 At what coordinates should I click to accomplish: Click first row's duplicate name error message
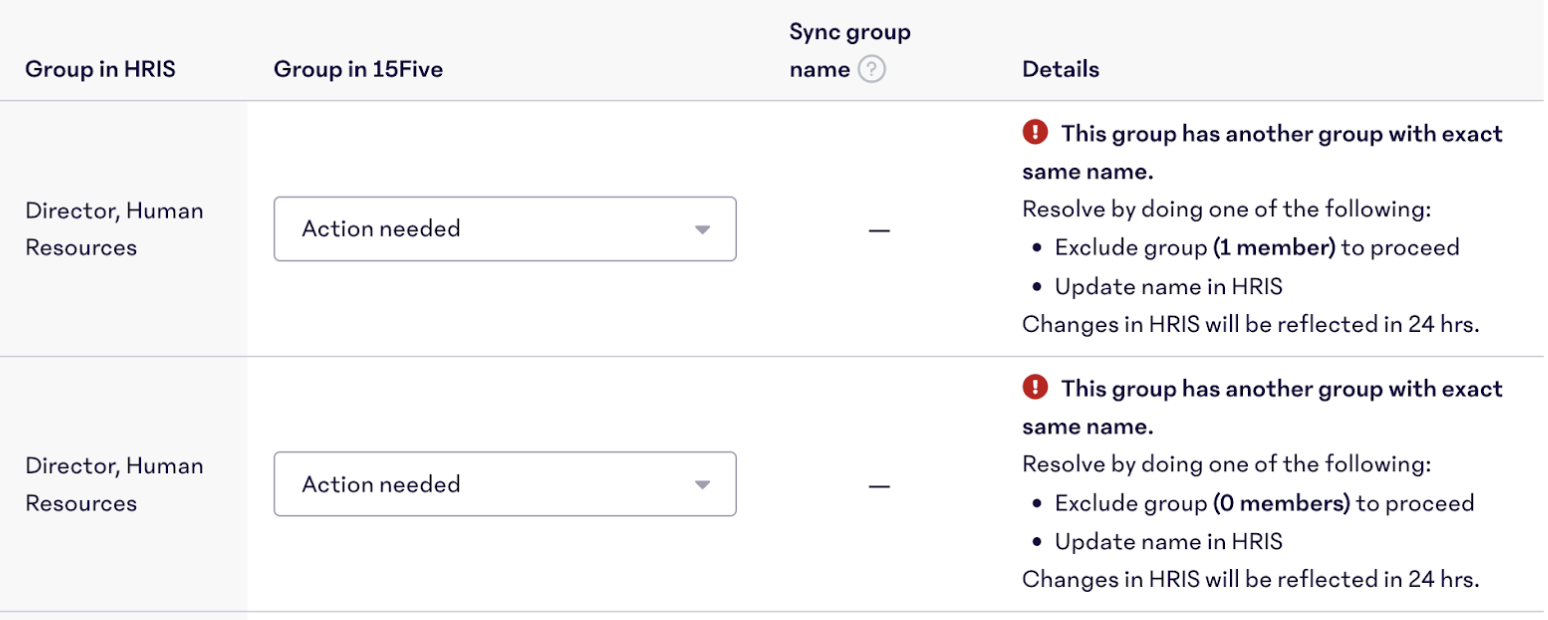1263,152
